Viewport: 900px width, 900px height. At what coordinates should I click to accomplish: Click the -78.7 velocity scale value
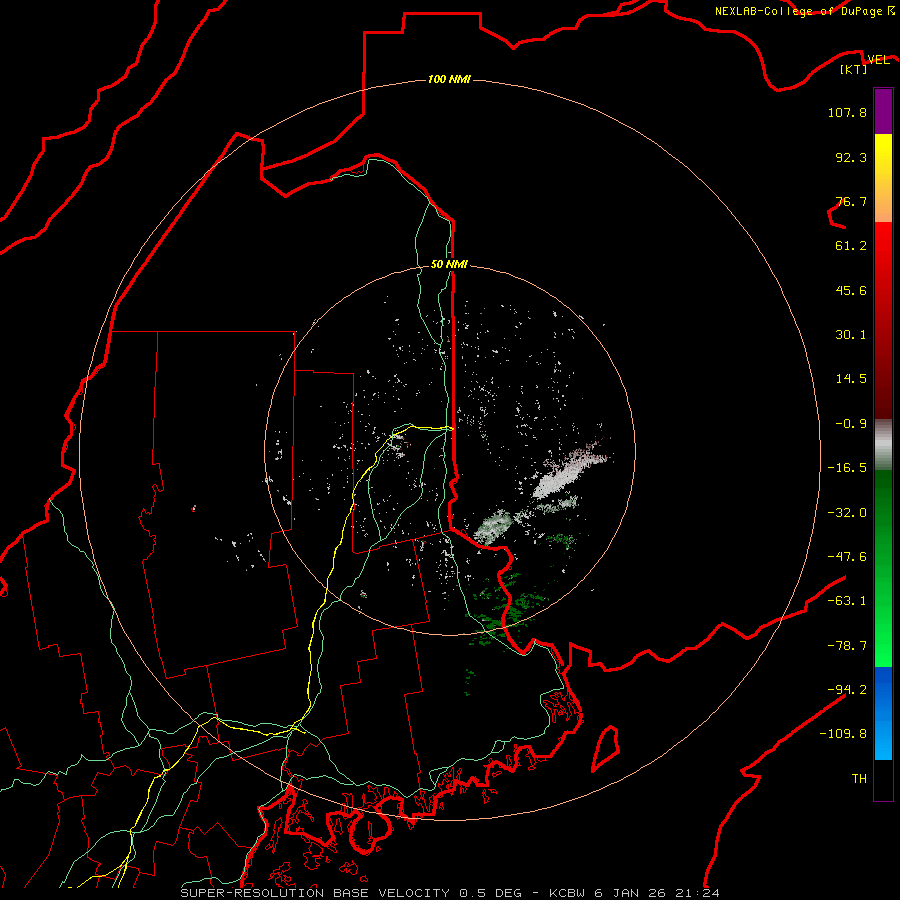(847, 646)
